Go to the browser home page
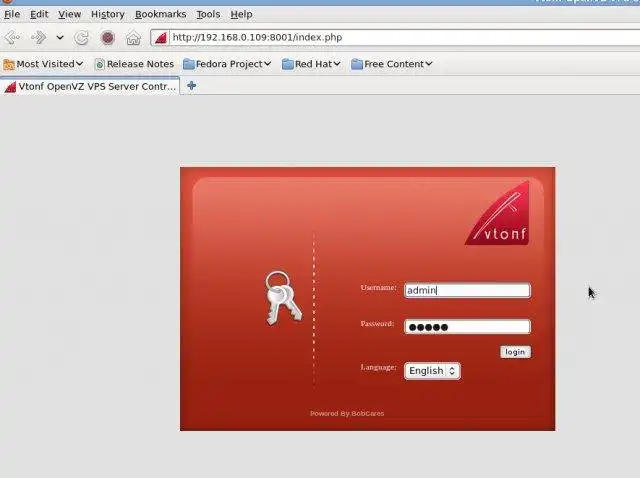The image size is (640, 478). coord(133,38)
